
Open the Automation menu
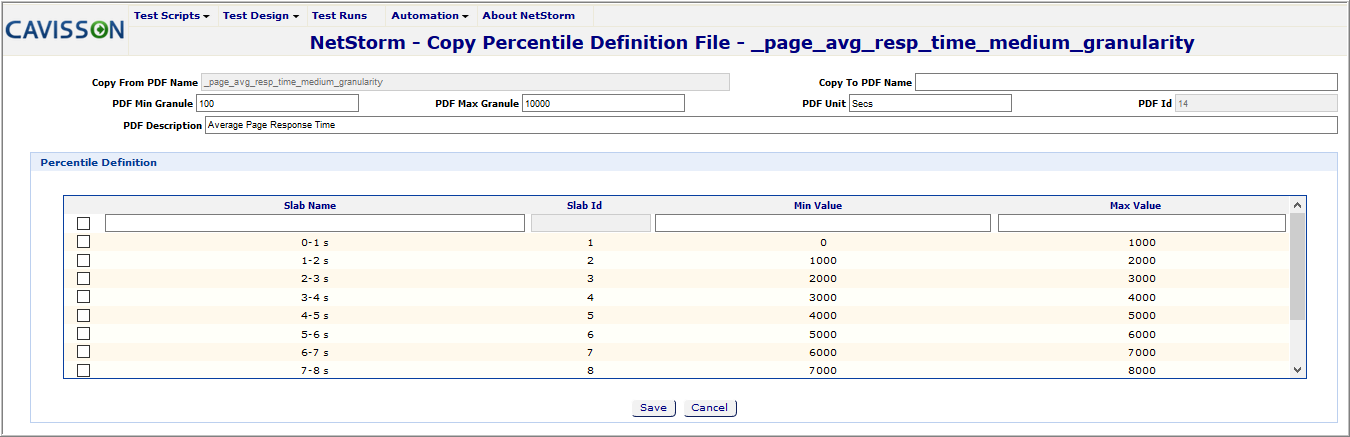point(430,16)
